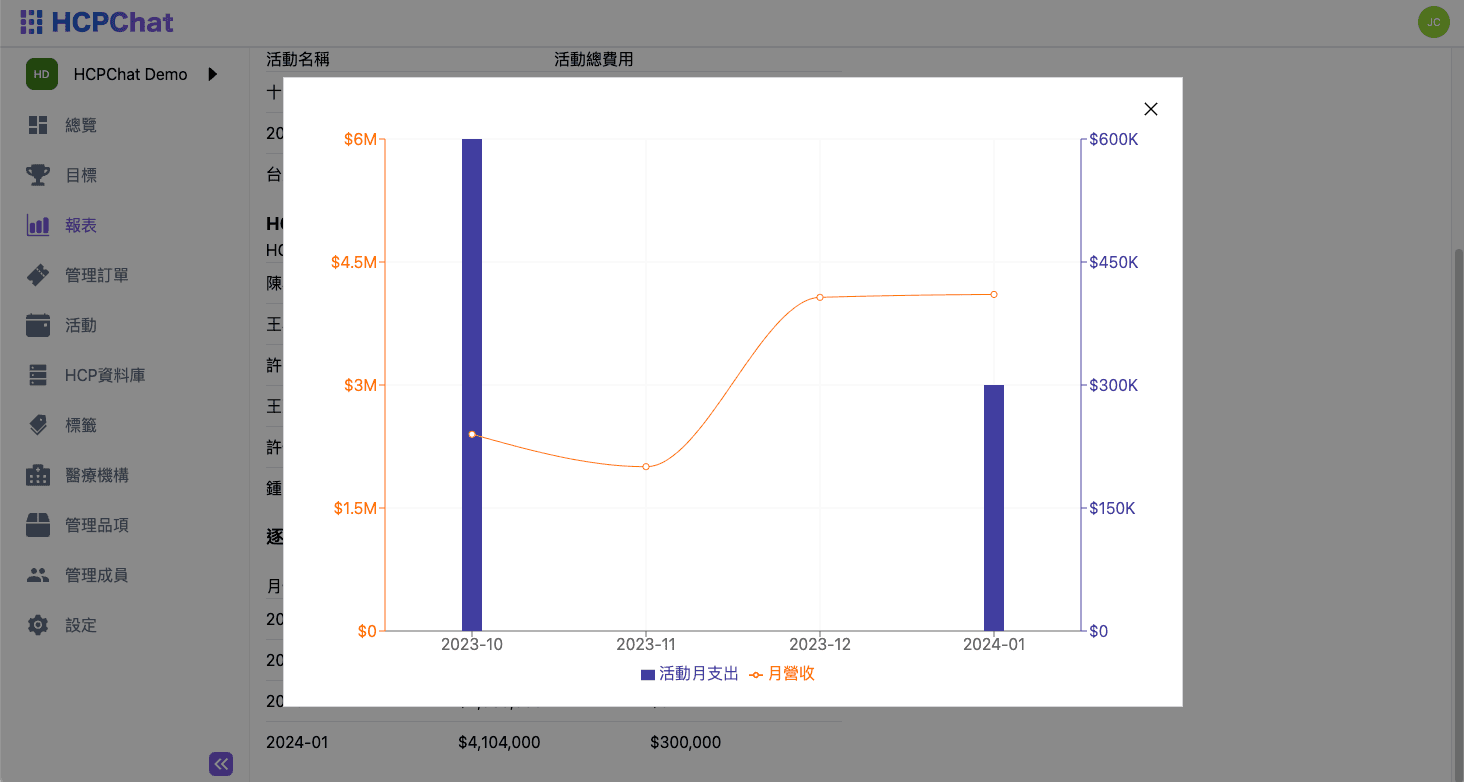Viewport: 1464px width, 782px height.
Task: Click the HCPChat logo grid icon
Action: (32, 22)
